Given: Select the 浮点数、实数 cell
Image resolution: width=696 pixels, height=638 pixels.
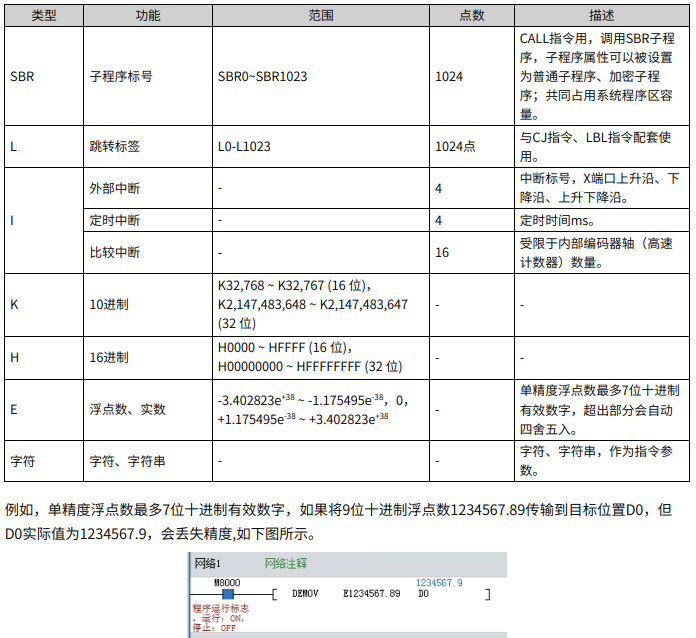Looking at the screenshot, I should (x=148, y=410).
